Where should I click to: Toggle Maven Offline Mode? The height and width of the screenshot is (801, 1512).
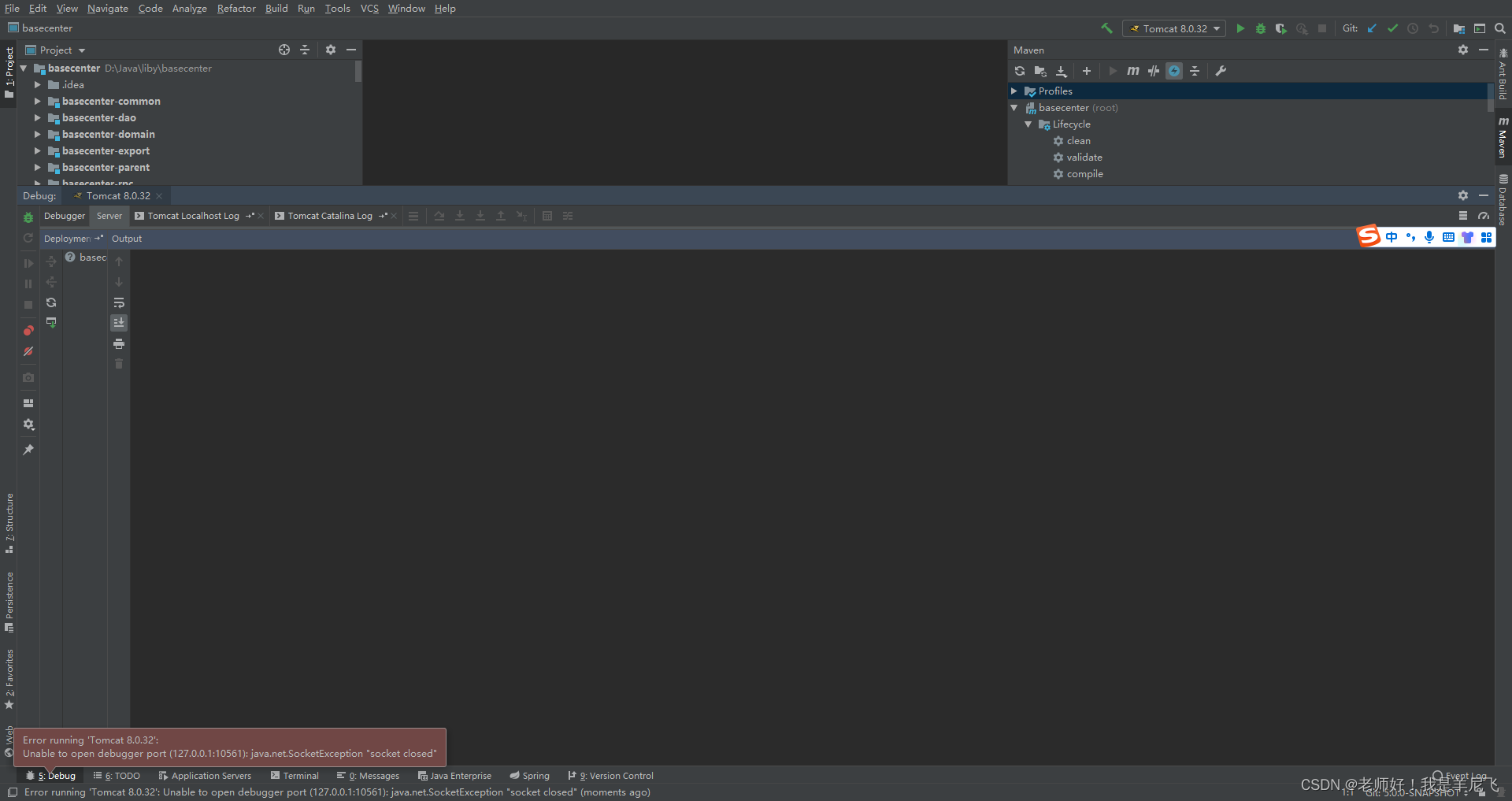(1154, 71)
